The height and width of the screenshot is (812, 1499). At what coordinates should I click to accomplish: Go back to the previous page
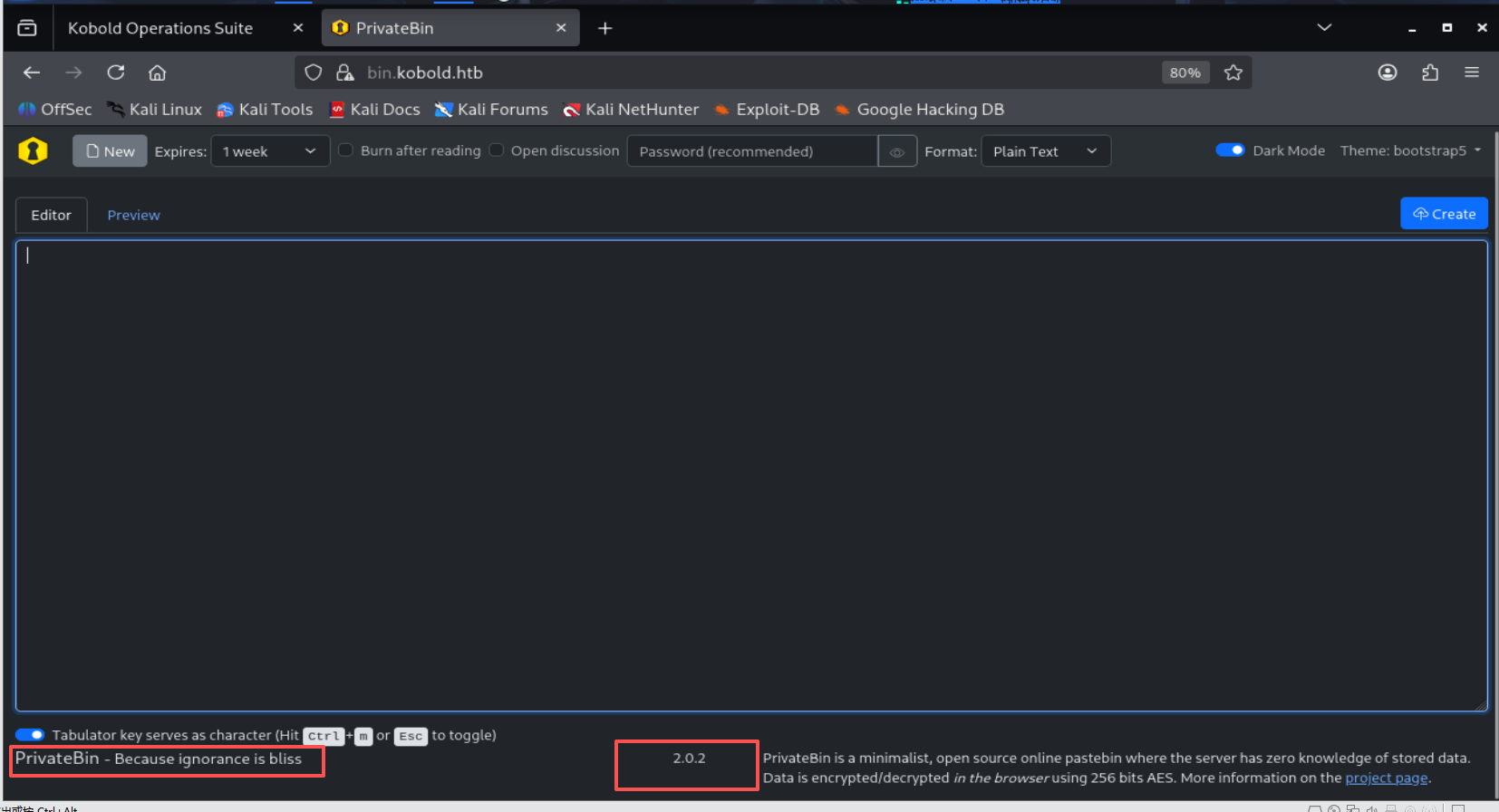tap(32, 72)
